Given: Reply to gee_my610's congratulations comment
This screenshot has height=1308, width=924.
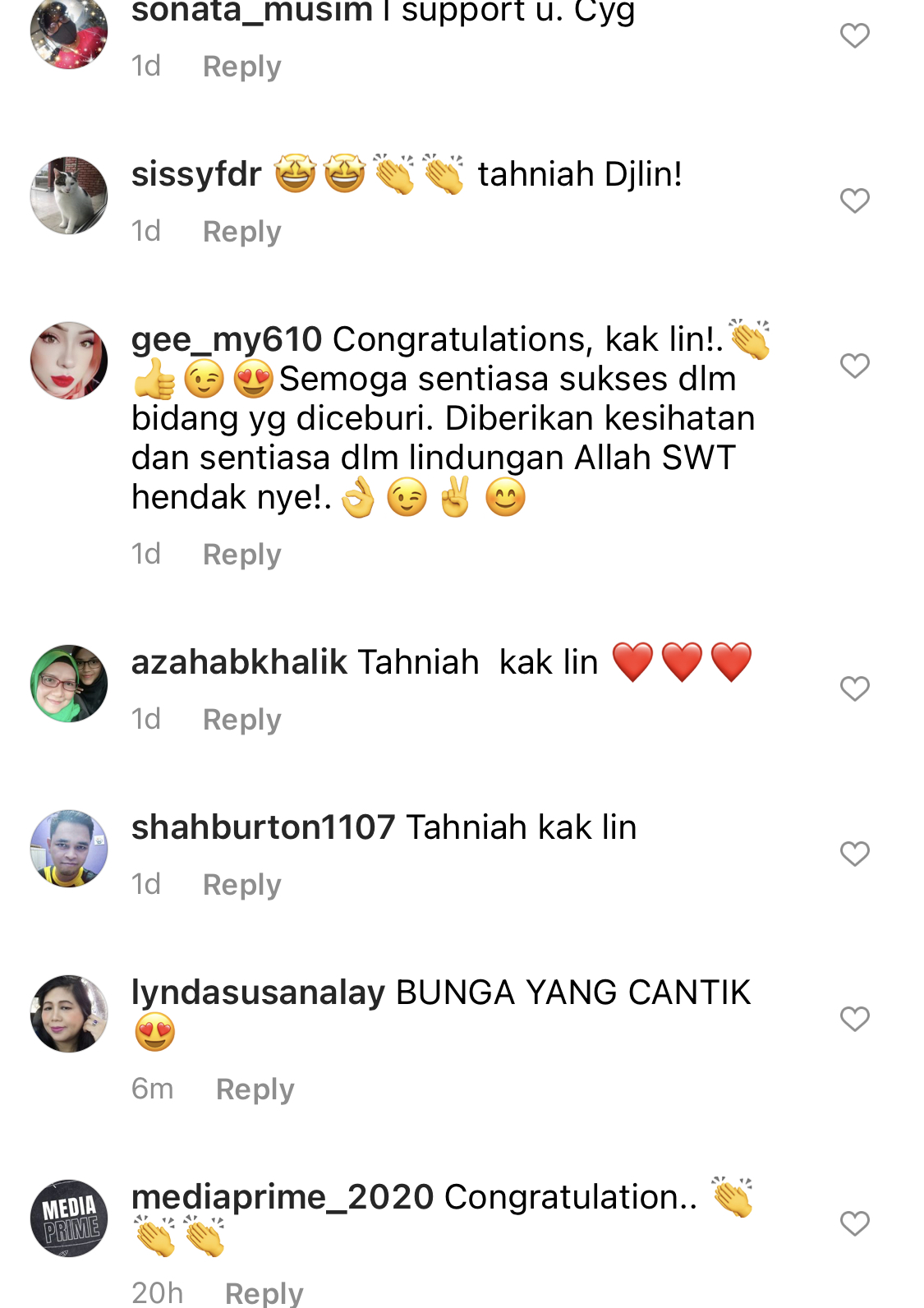Looking at the screenshot, I should [x=241, y=555].
